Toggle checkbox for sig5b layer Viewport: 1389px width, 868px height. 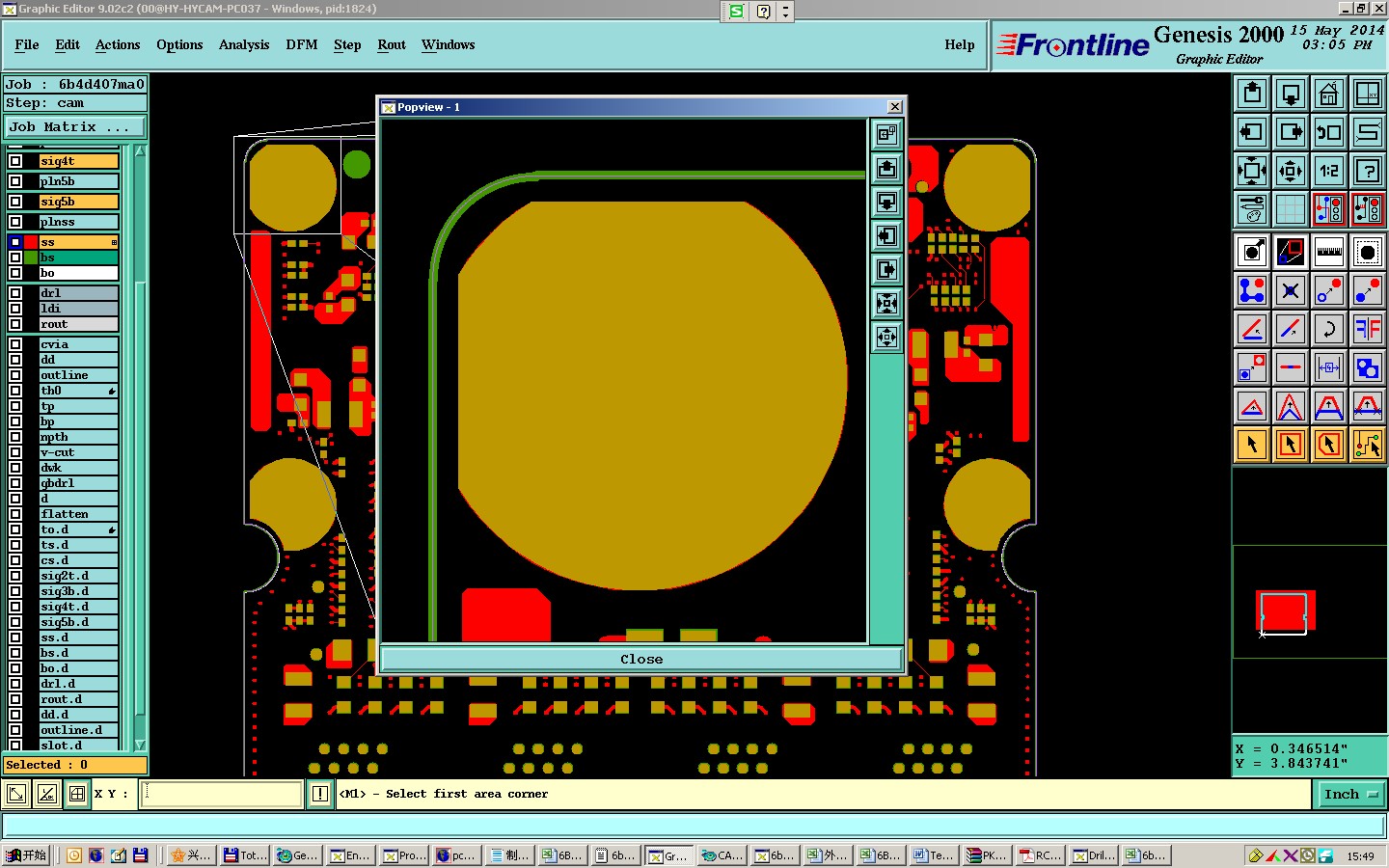[15, 202]
